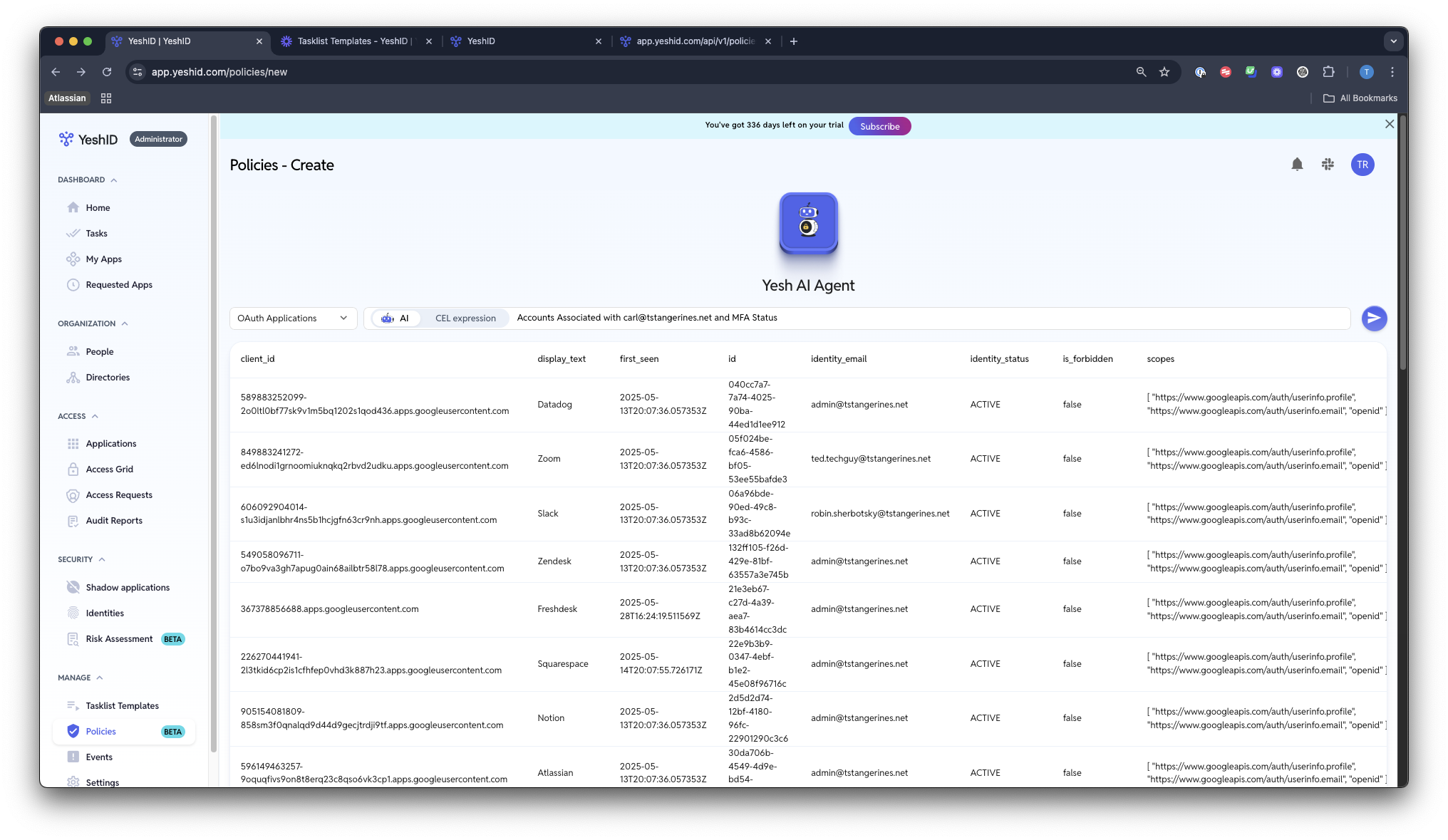Click the Freshdesk row name
Viewport: 1448px width, 840px height.
pos(557,609)
